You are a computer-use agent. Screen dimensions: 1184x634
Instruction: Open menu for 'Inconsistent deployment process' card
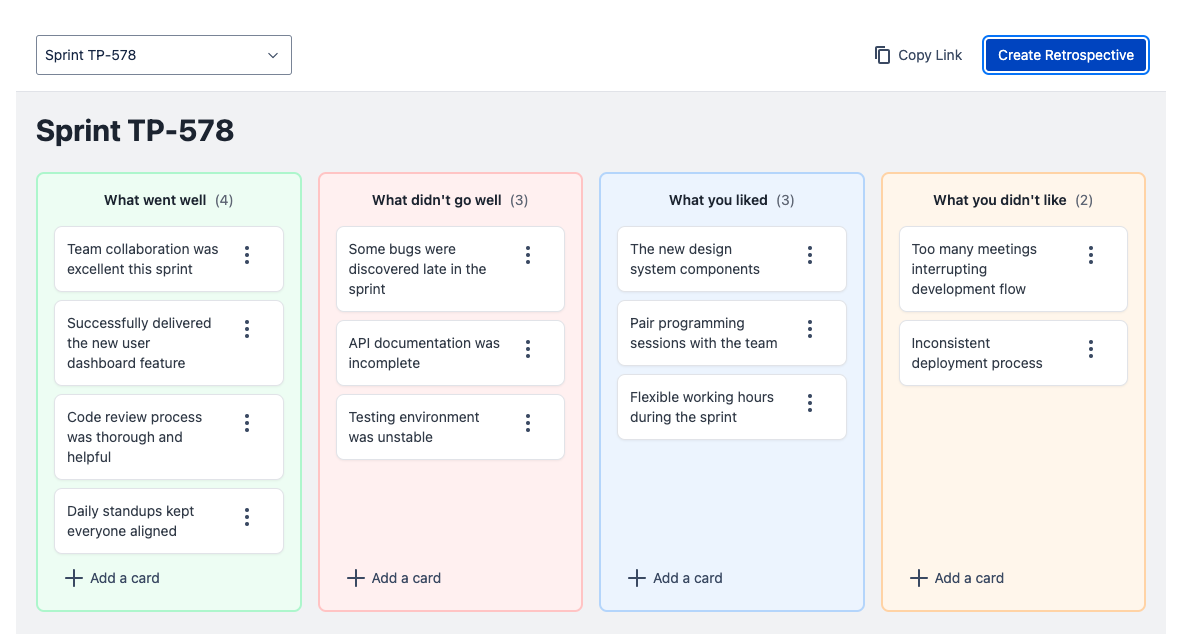pos(1091,349)
